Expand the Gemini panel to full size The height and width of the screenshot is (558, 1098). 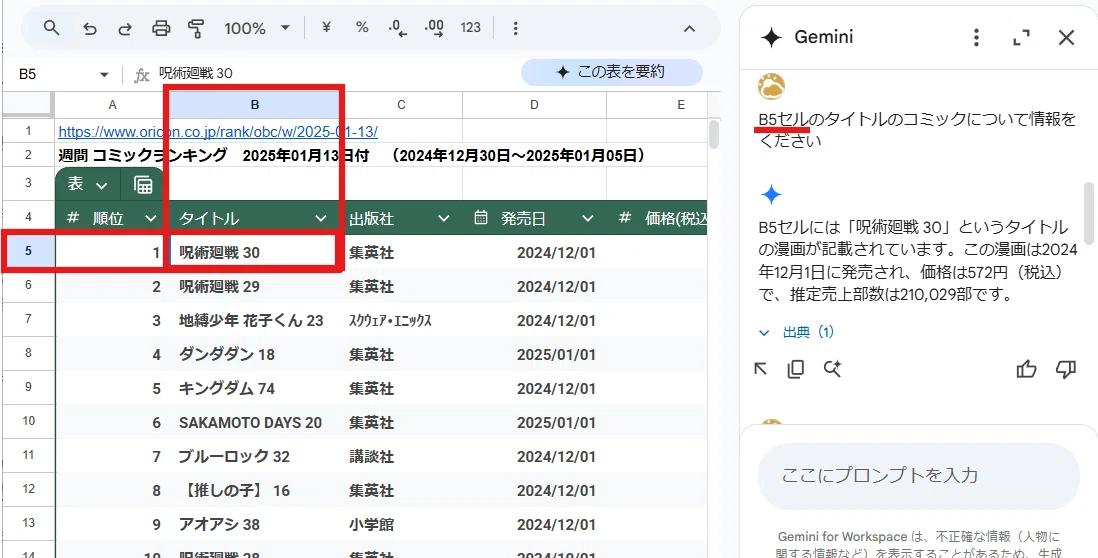tap(1022, 37)
